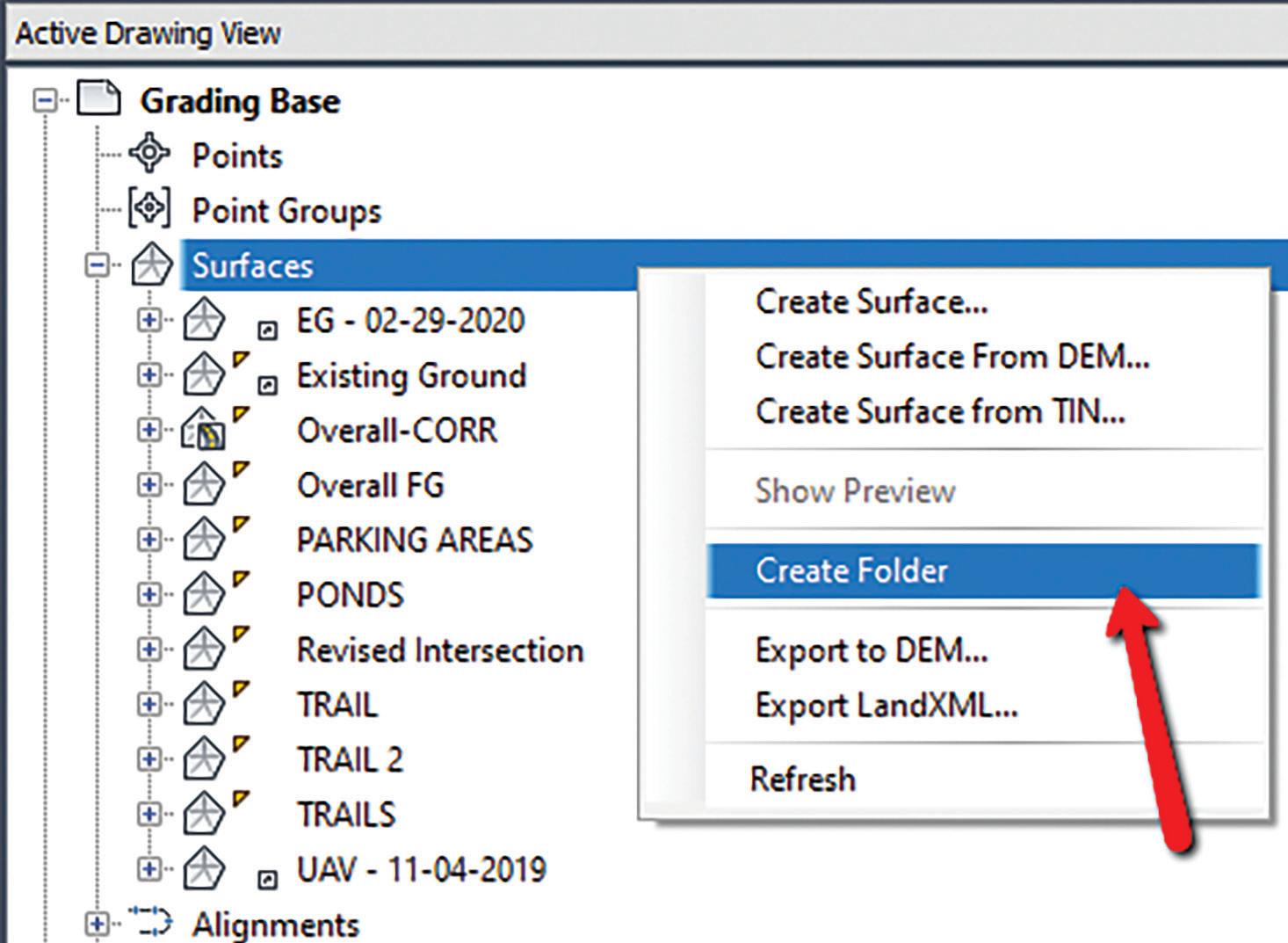Image resolution: width=1288 pixels, height=943 pixels.
Task: Click the Existing Ground surface icon
Action: pos(204,374)
